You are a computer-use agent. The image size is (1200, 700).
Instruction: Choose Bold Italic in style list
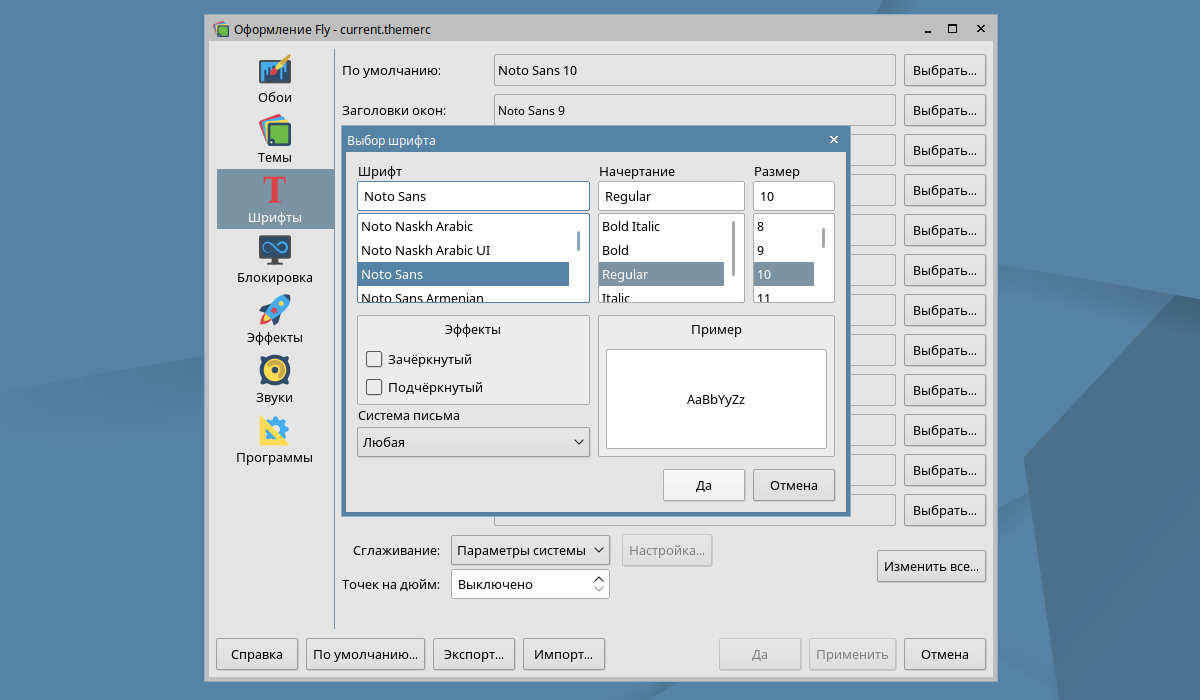[631, 226]
